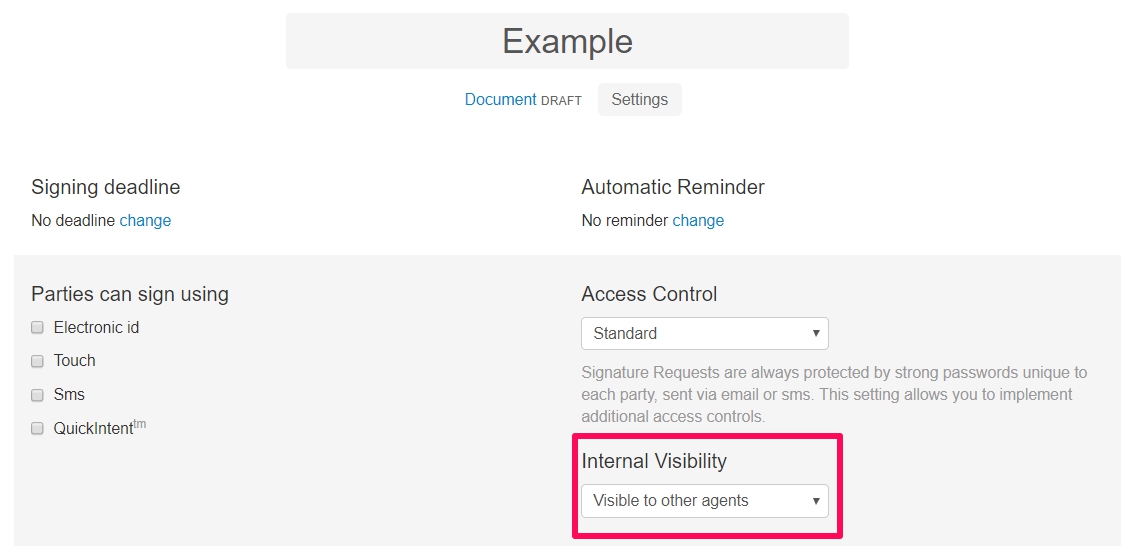Click the arrow beside Visible to other agents
1135x558 pixels.
[816, 501]
